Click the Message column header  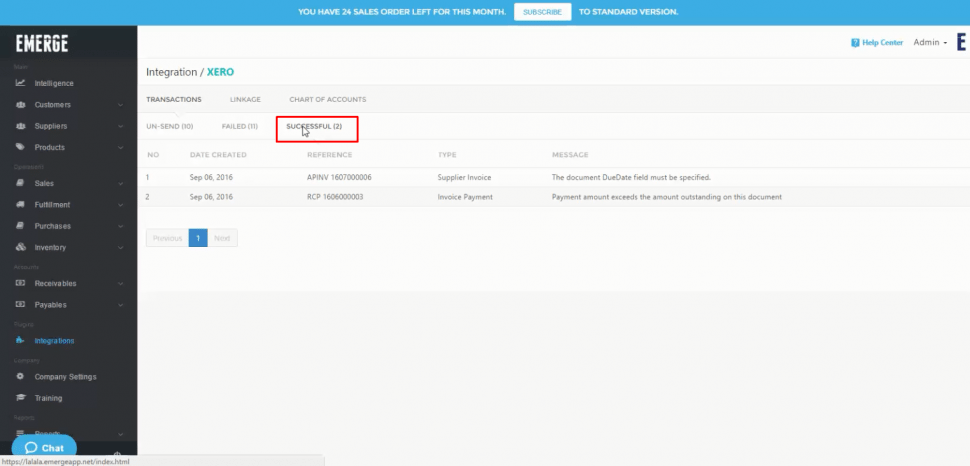(x=570, y=155)
